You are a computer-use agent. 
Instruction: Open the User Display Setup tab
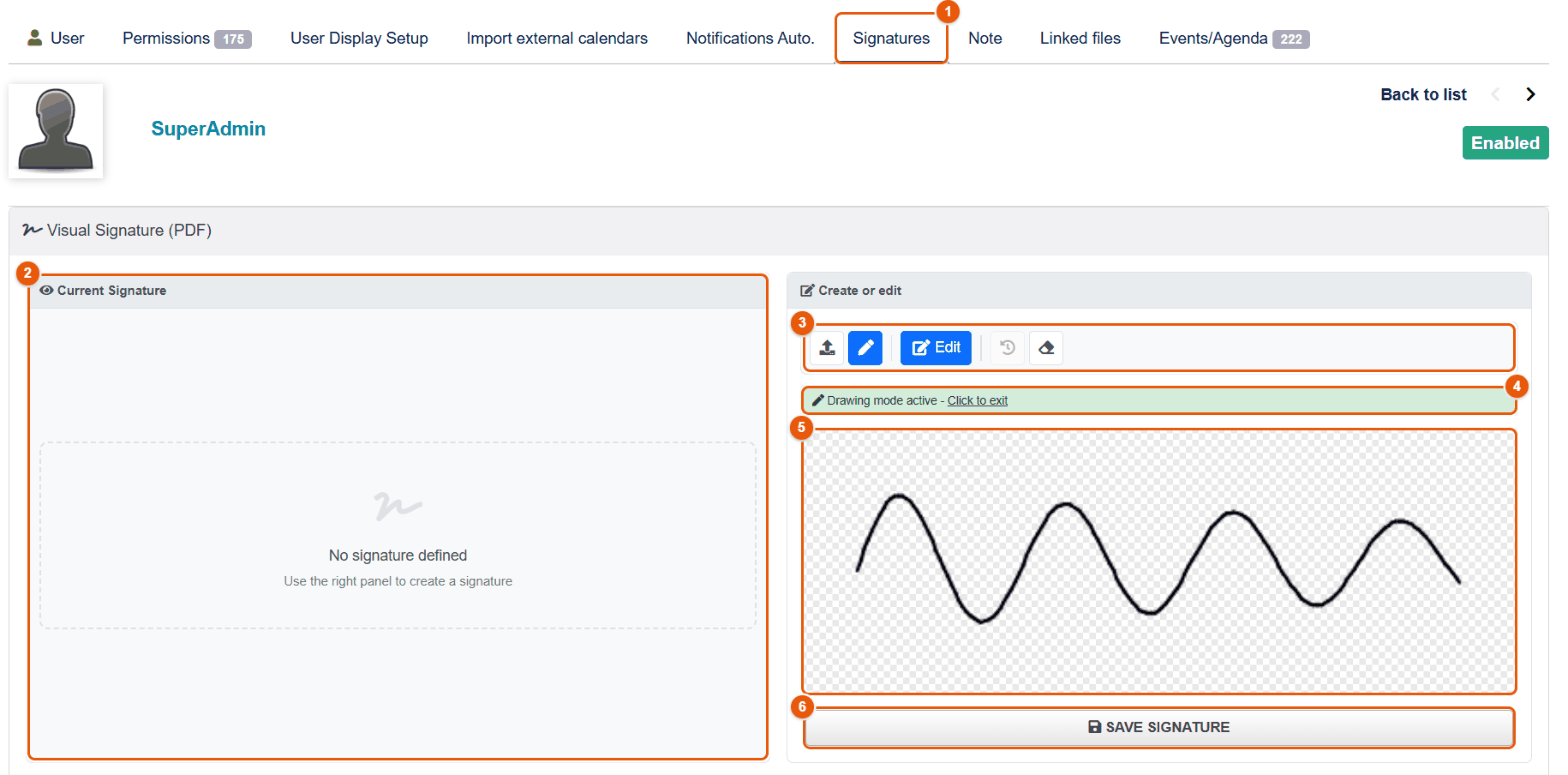[x=359, y=38]
